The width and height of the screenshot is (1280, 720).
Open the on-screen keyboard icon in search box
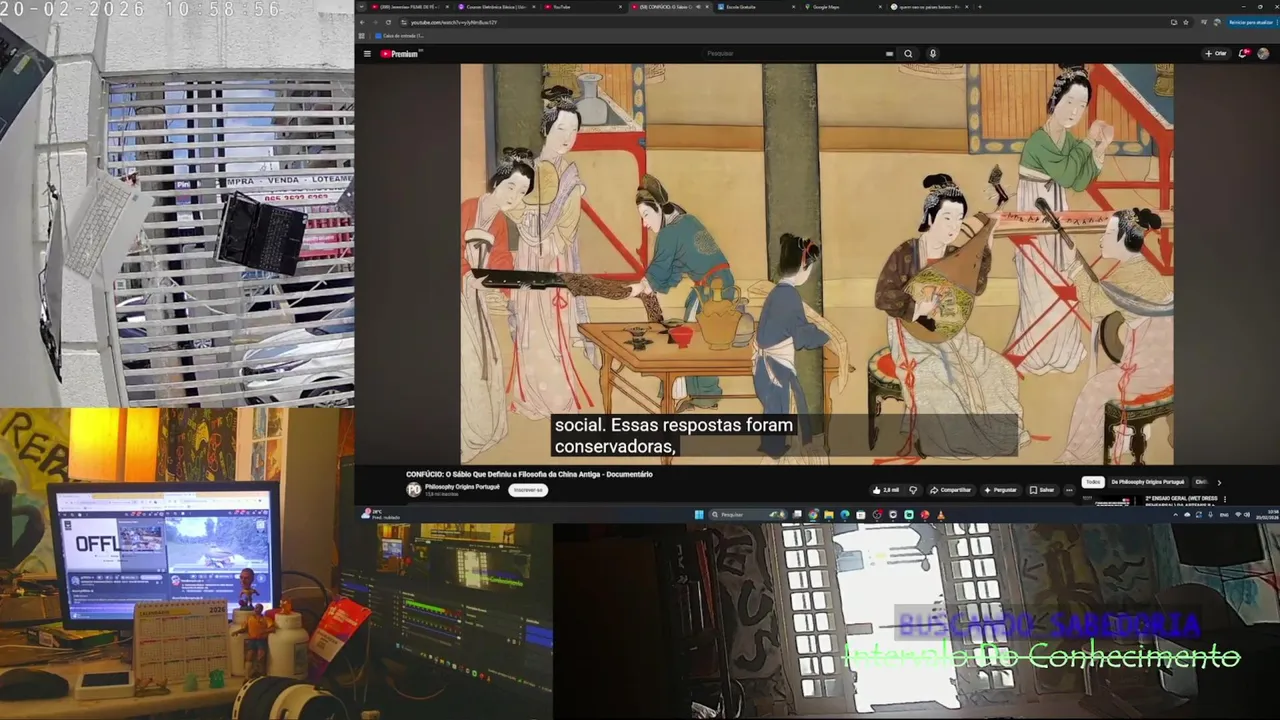click(x=889, y=54)
